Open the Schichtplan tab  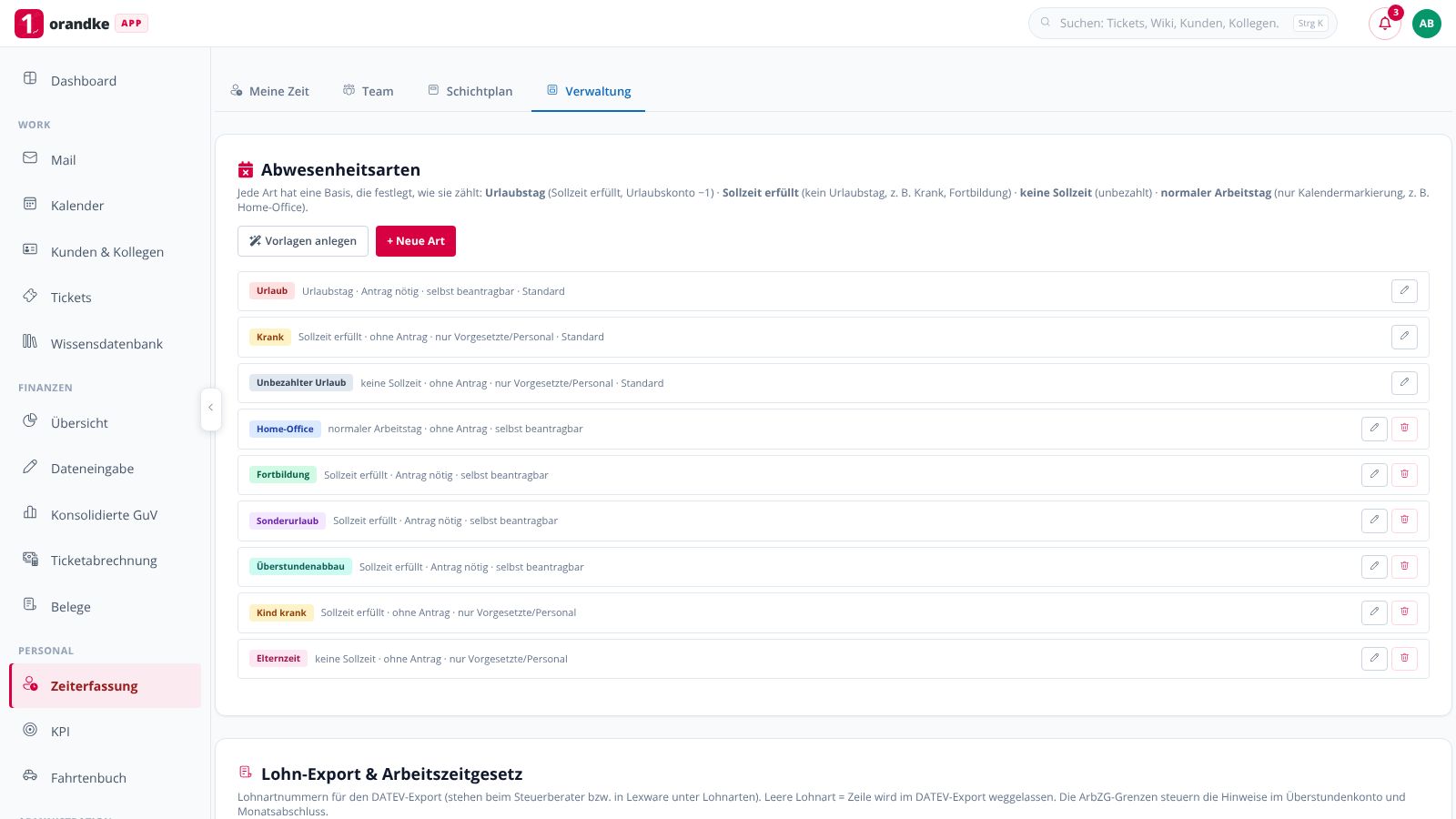(470, 91)
